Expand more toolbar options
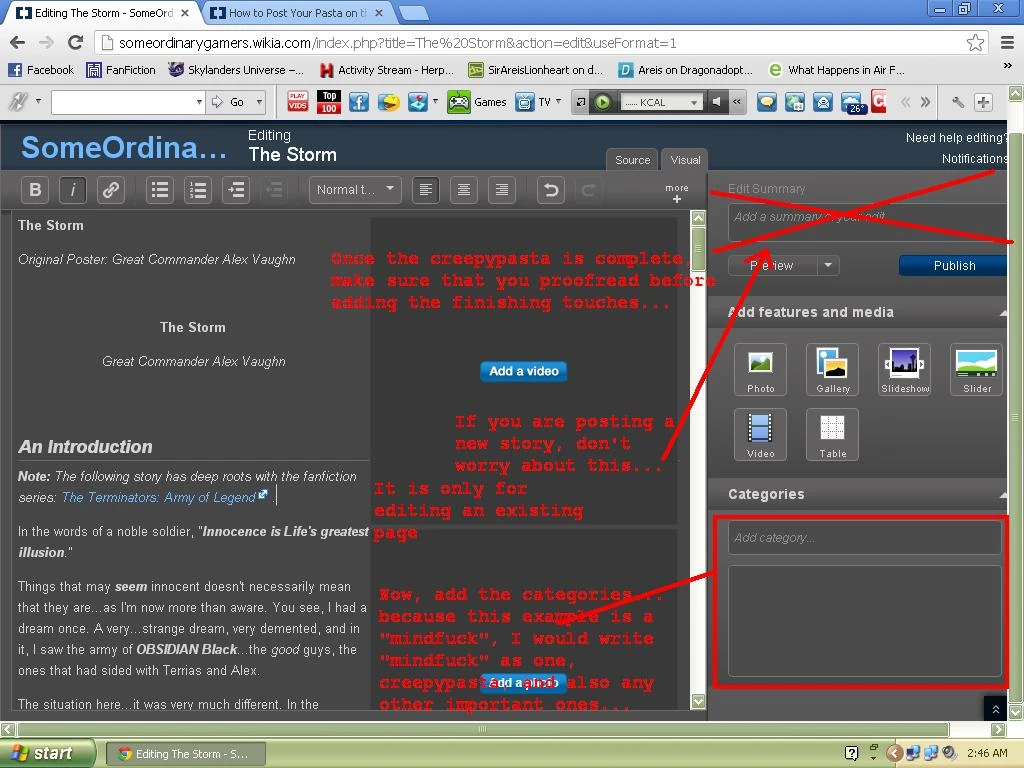Screen dimensions: 1024x768 pos(677,193)
